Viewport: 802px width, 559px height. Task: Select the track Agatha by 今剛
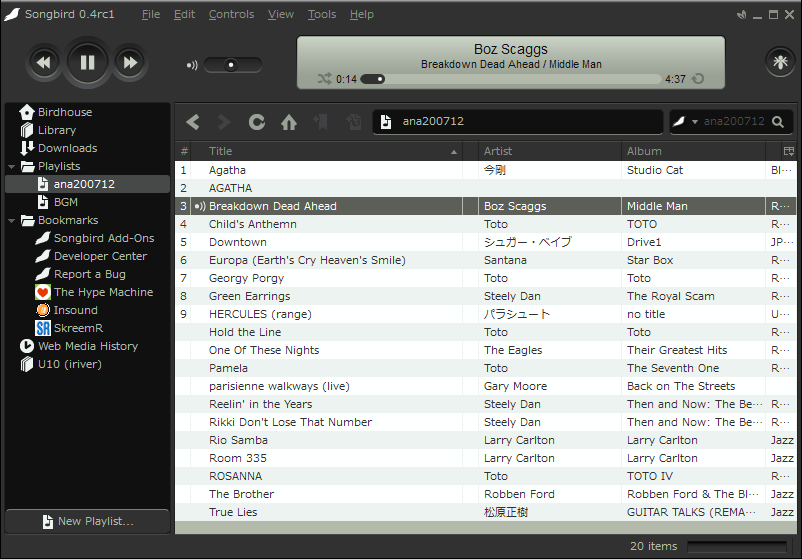[x=485, y=170]
